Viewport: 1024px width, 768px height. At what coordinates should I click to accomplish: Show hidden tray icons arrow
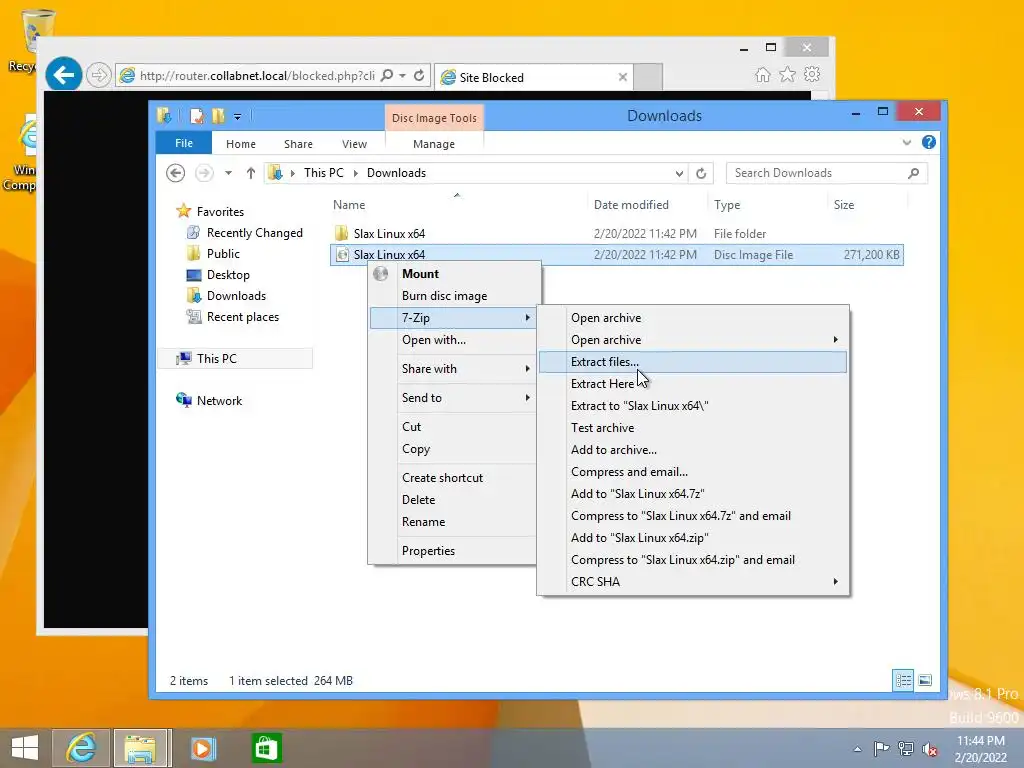[x=857, y=748]
